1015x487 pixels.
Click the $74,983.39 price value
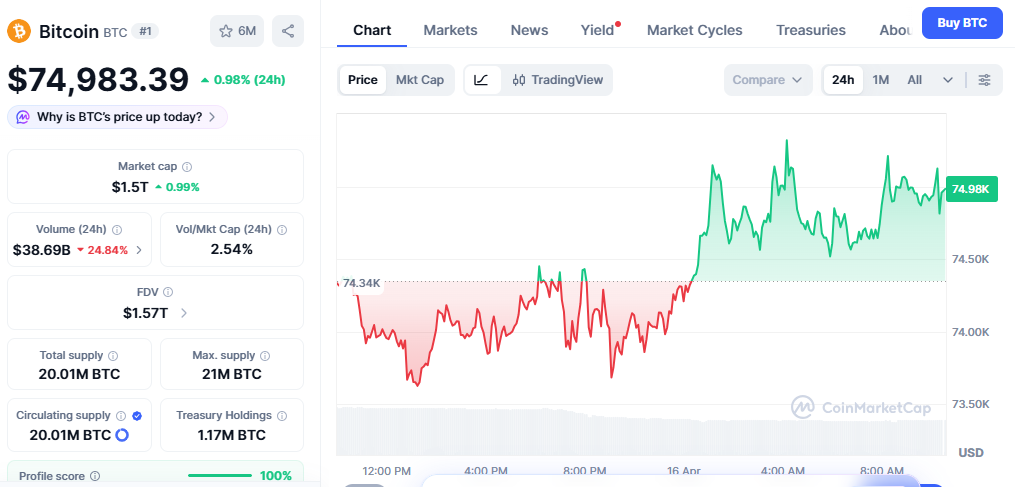98,80
